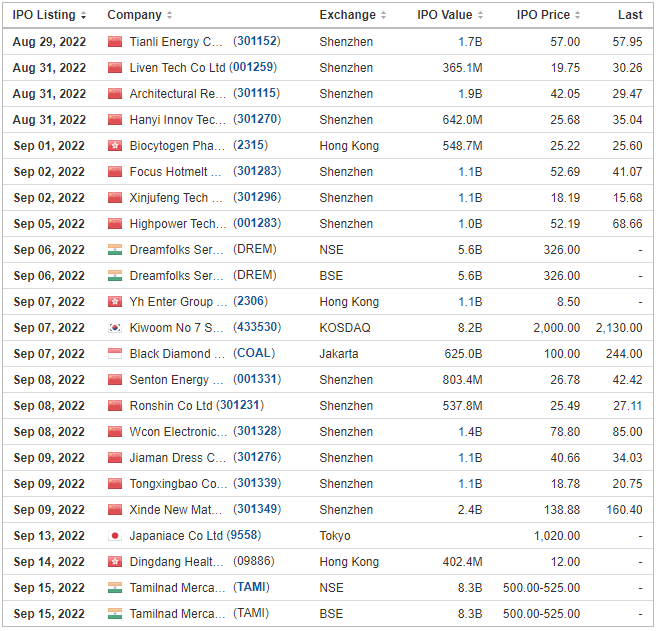Click Hong Kong flag beside Dingdang Healt
The image size is (659, 631).
pyautogui.click(x=115, y=562)
